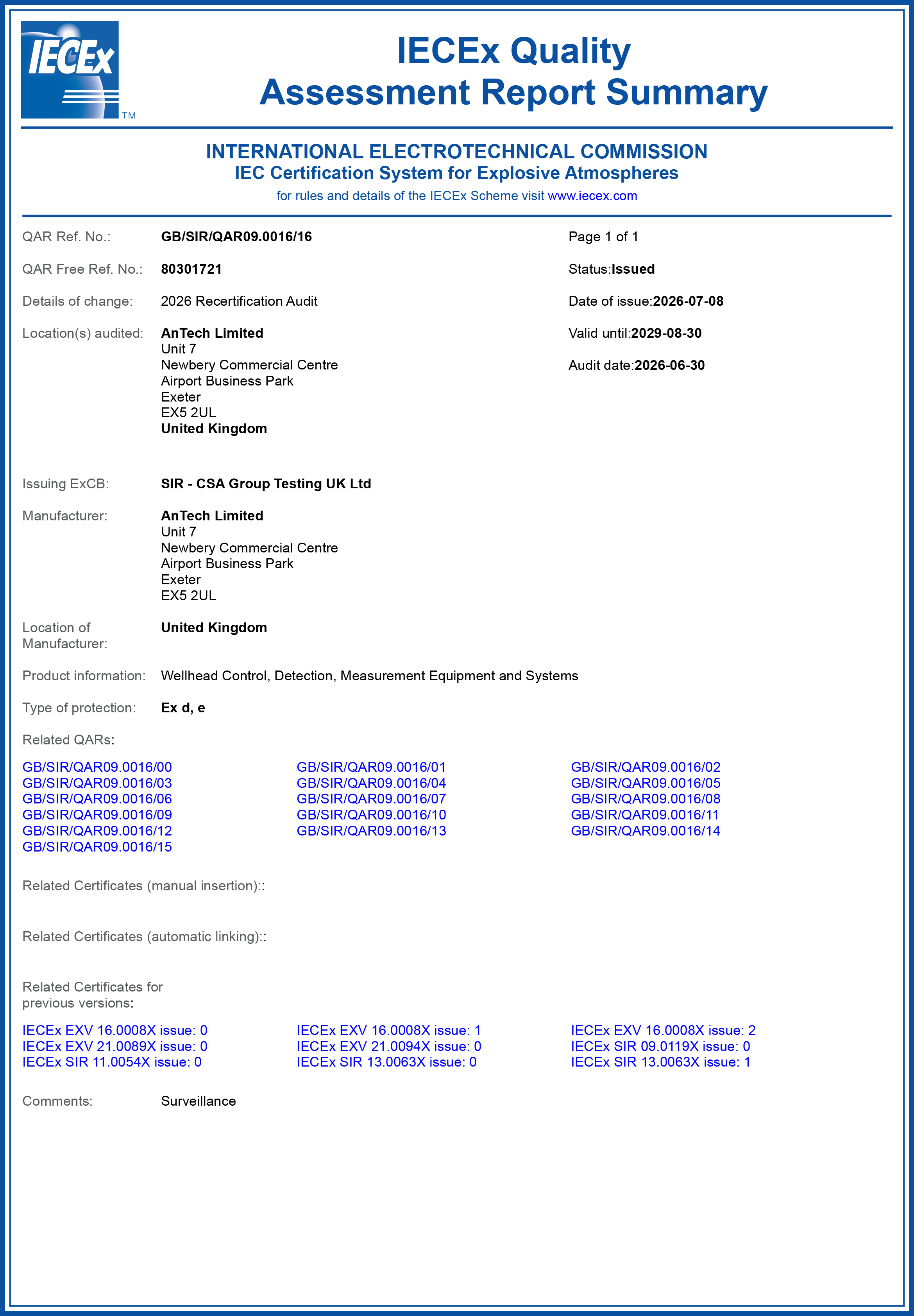Open certificate IECEx EXV 16.0008X issue: 0
Image resolution: width=914 pixels, height=1316 pixels.
click(114, 1030)
